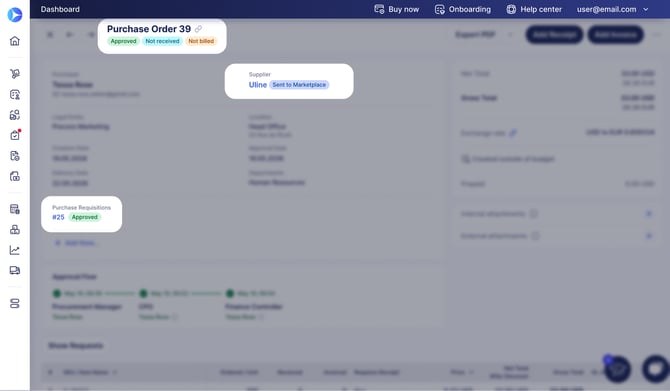Click the Purchase Order 39 title
Image resolution: width=670 pixels, height=391 pixels.
pos(149,29)
